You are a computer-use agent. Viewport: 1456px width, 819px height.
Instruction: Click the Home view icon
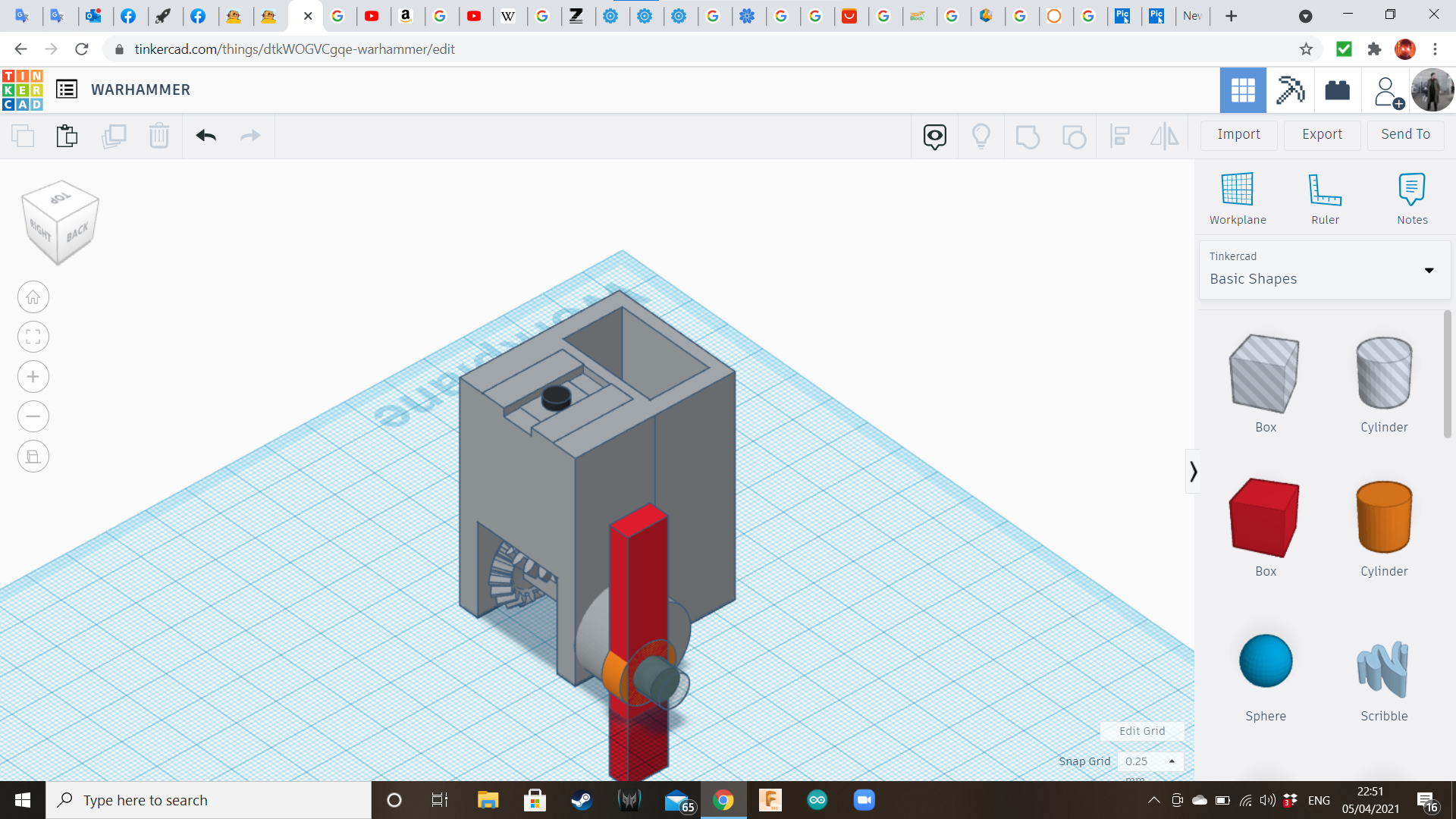click(x=33, y=297)
